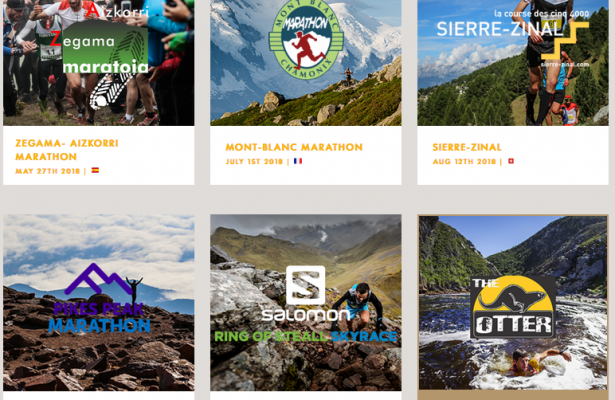Click the Salomon S logo square
The height and width of the screenshot is (400, 615).
click(306, 285)
